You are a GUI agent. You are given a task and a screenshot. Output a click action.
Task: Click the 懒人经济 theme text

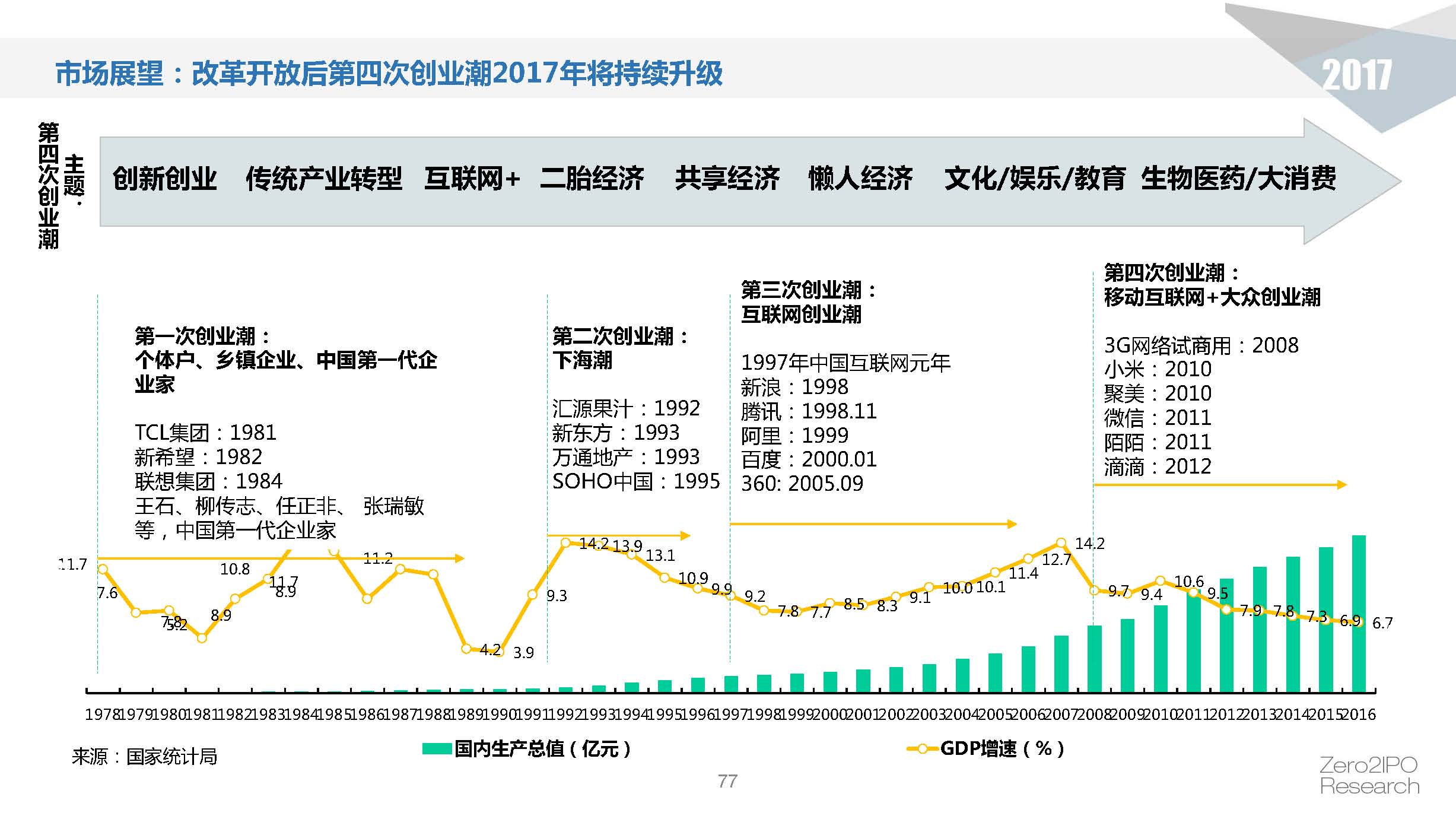(860, 179)
